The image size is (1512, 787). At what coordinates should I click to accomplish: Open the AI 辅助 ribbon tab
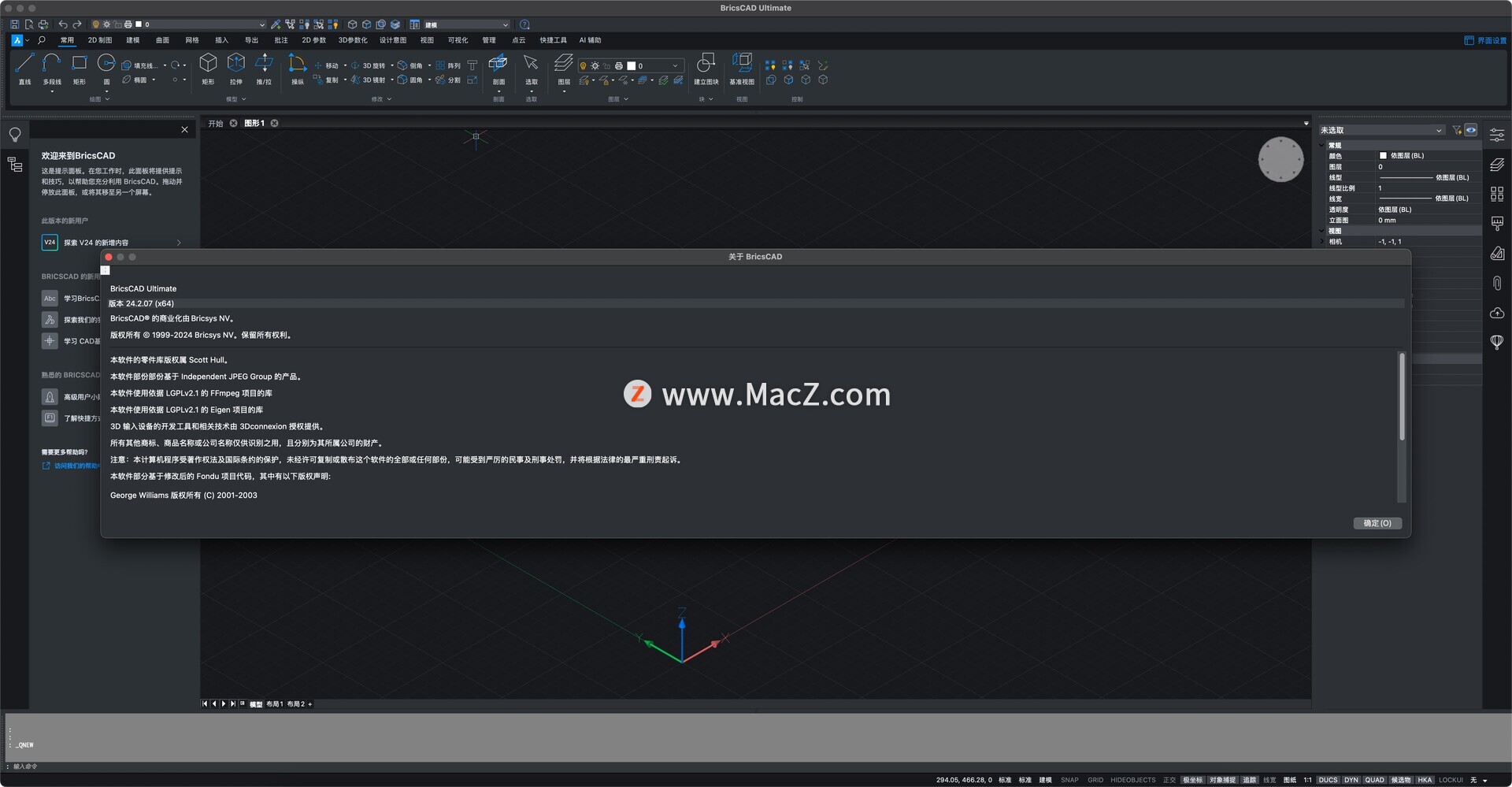pyautogui.click(x=590, y=40)
